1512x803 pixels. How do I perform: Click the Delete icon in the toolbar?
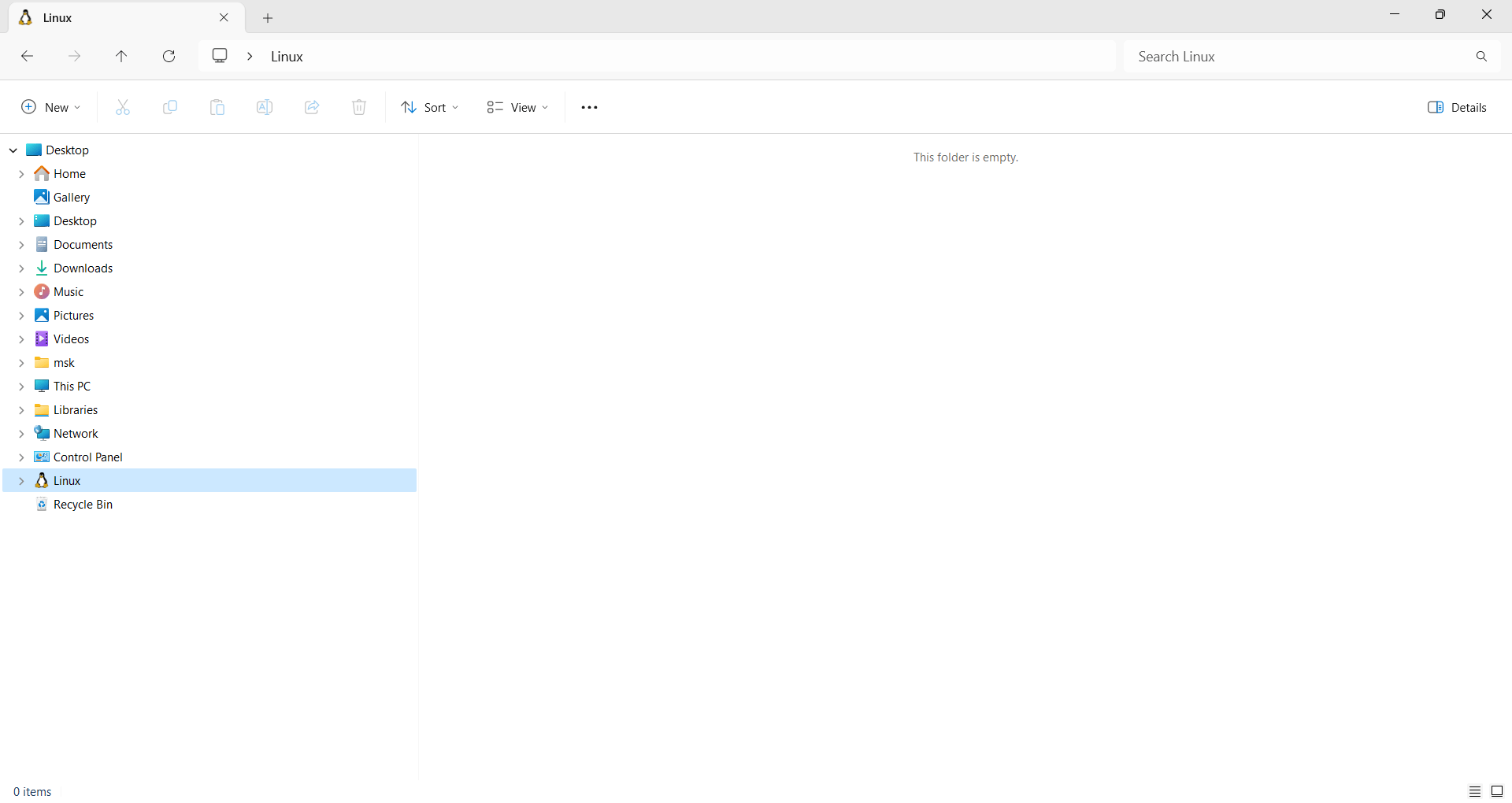coord(359,107)
